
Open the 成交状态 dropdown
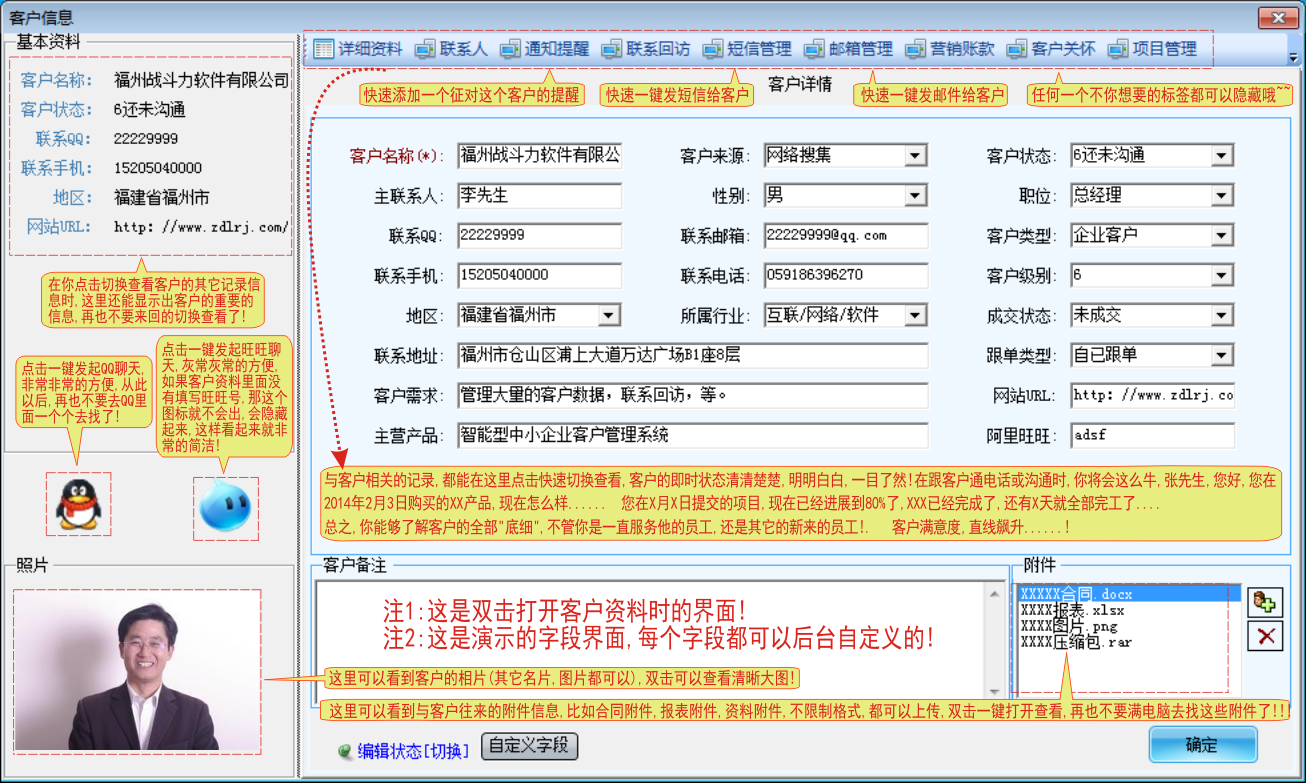click(x=1222, y=316)
